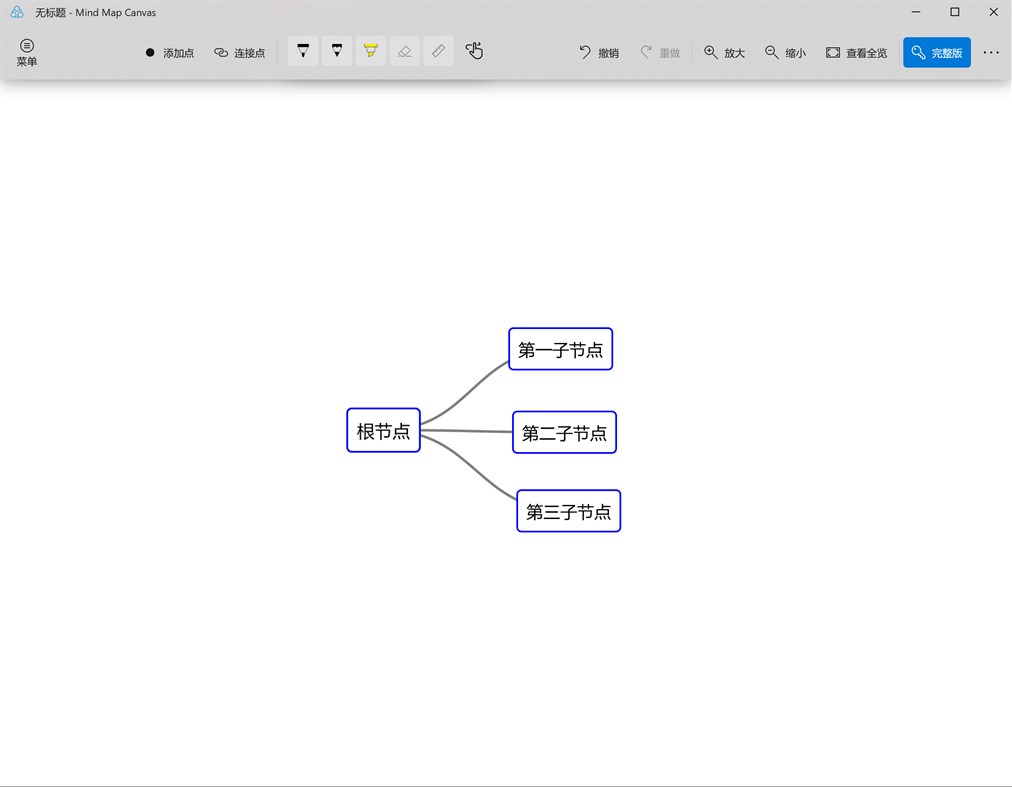Select the 根节点 root node

pos(383,430)
